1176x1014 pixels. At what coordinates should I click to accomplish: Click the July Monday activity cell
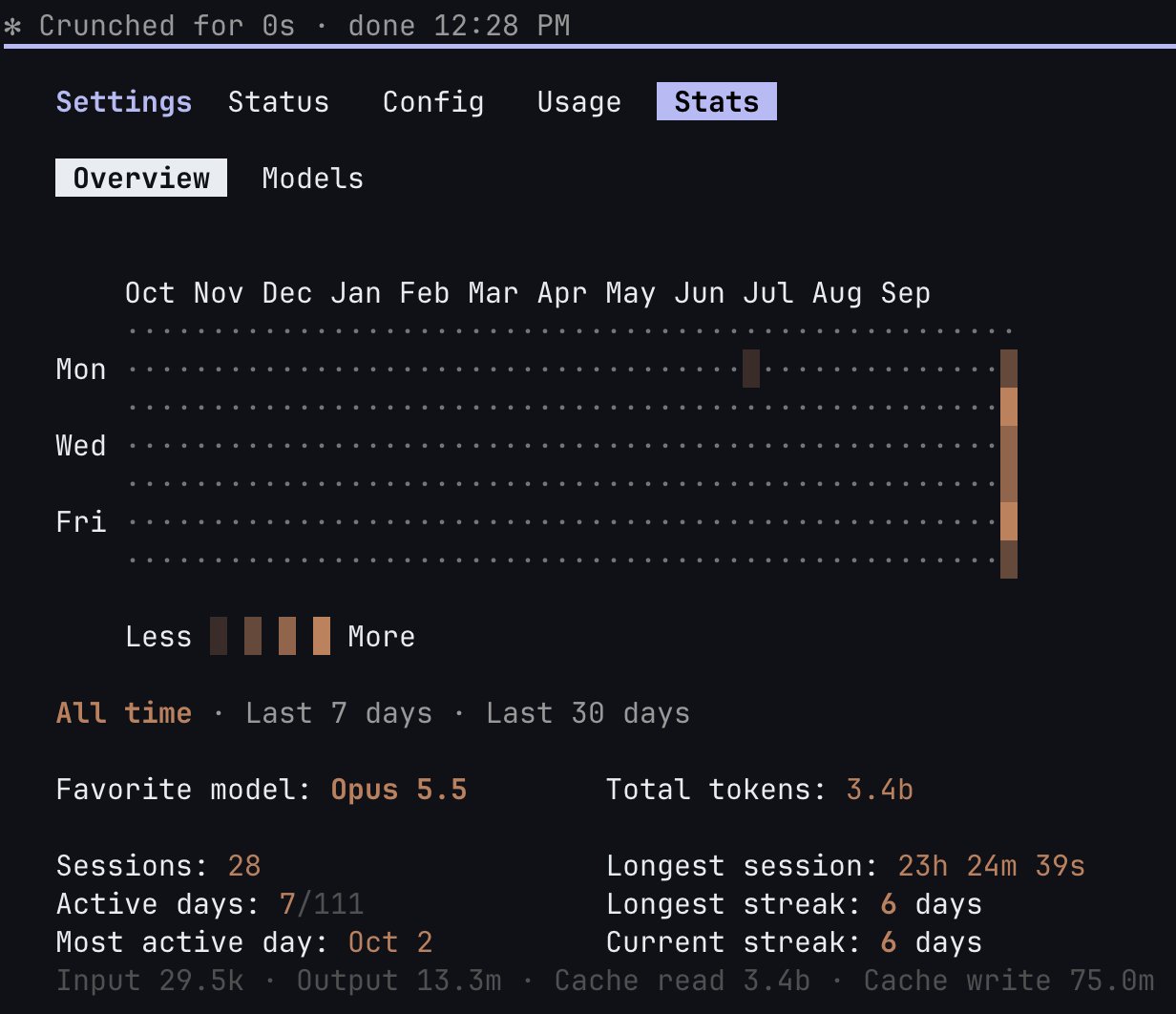click(x=751, y=369)
